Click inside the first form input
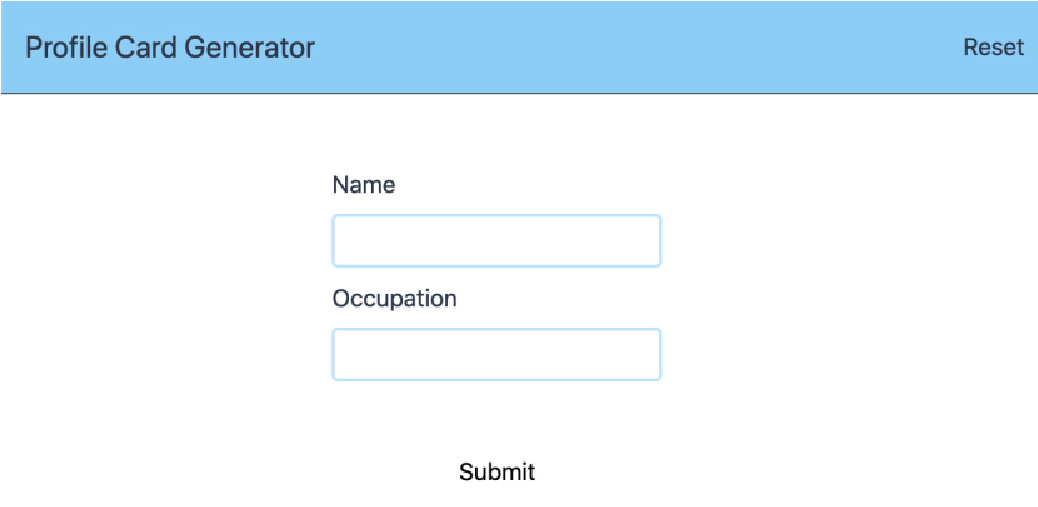Viewport: 1038px width, 507px height. pyautogui.click(x=496, y=241)
